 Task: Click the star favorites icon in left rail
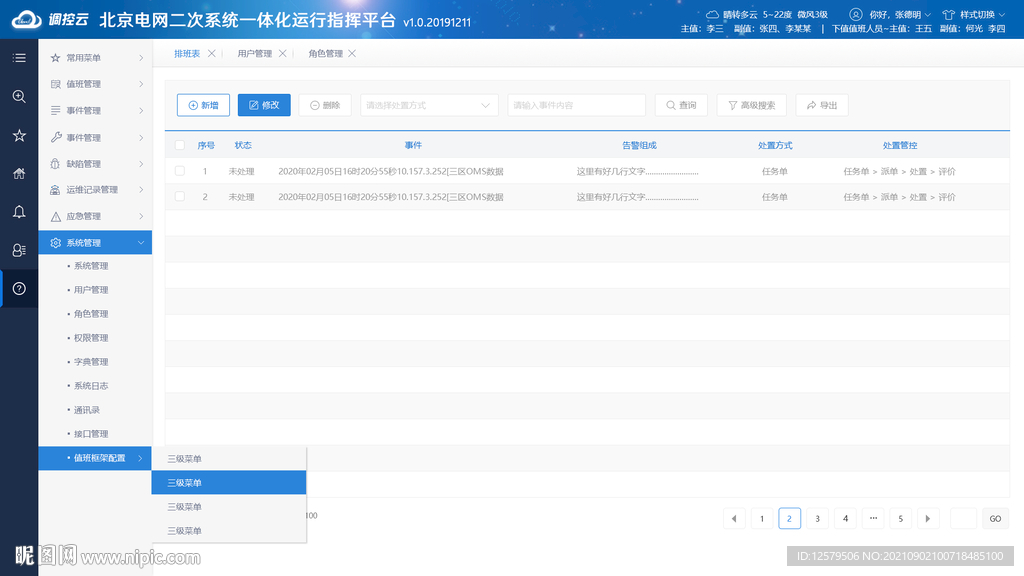point(19,135)
